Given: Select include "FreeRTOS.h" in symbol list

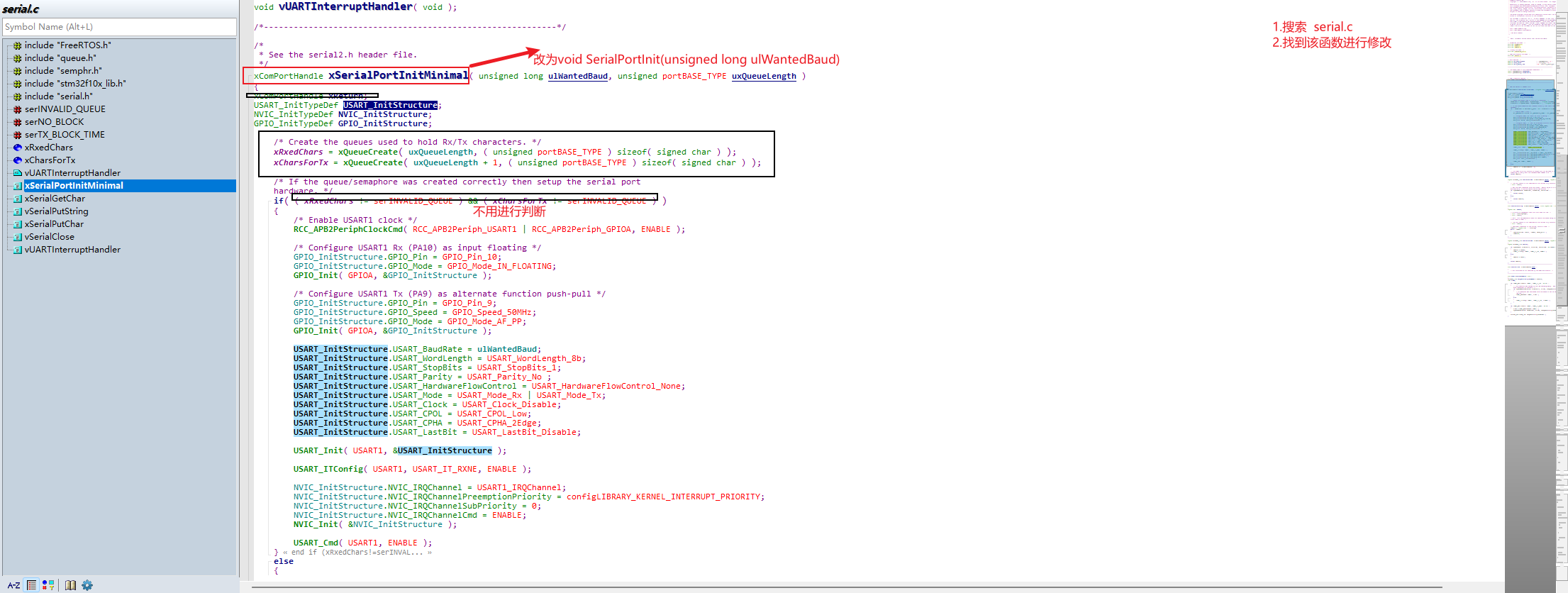Looking at the screenshot, I should [x=68, y=45].
